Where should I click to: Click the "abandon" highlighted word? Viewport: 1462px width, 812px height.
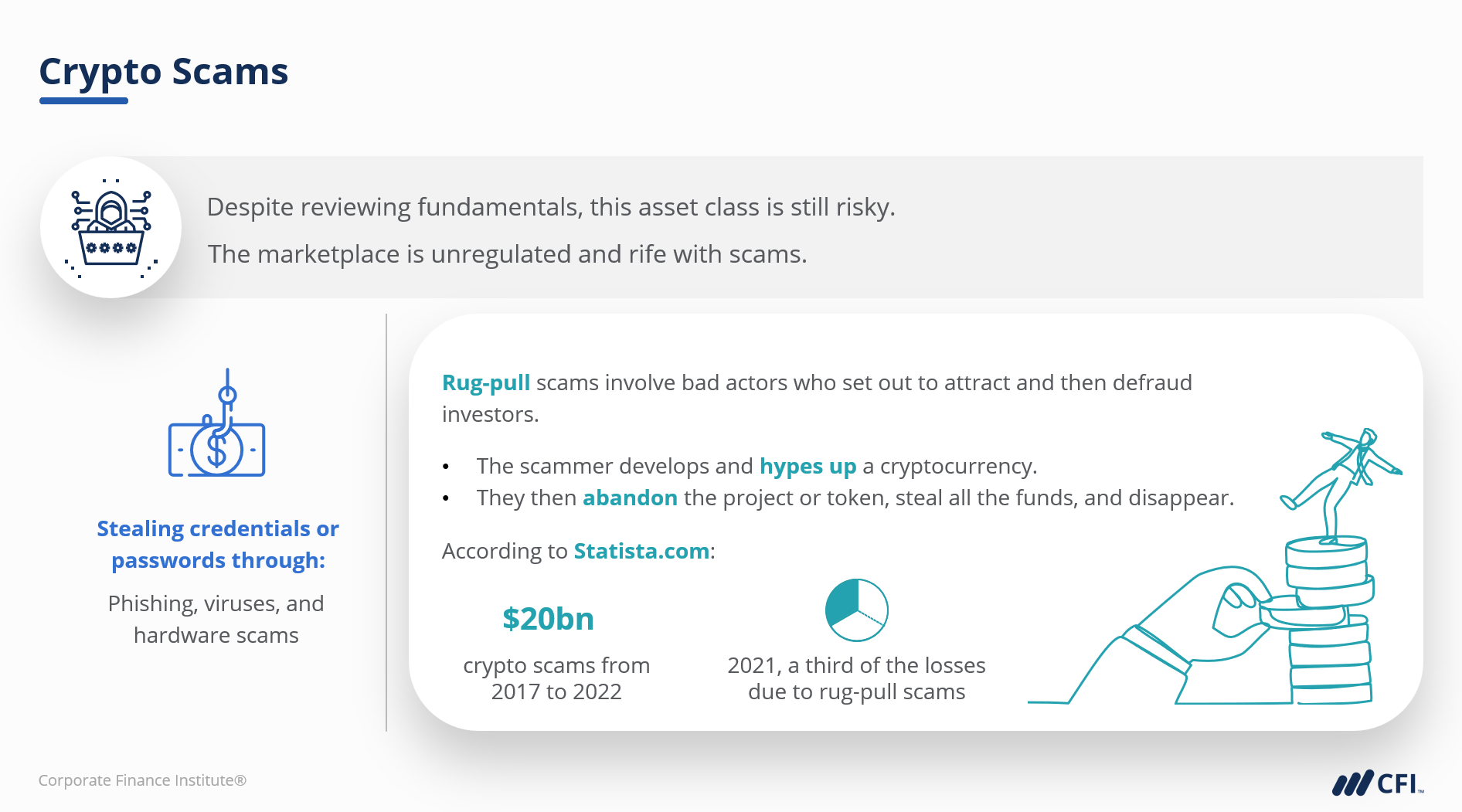tap(630, 498)
